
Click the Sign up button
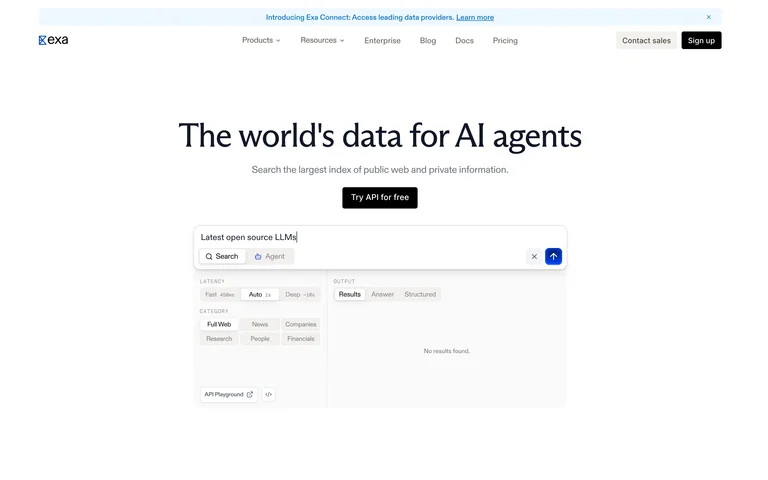(701, 40)
